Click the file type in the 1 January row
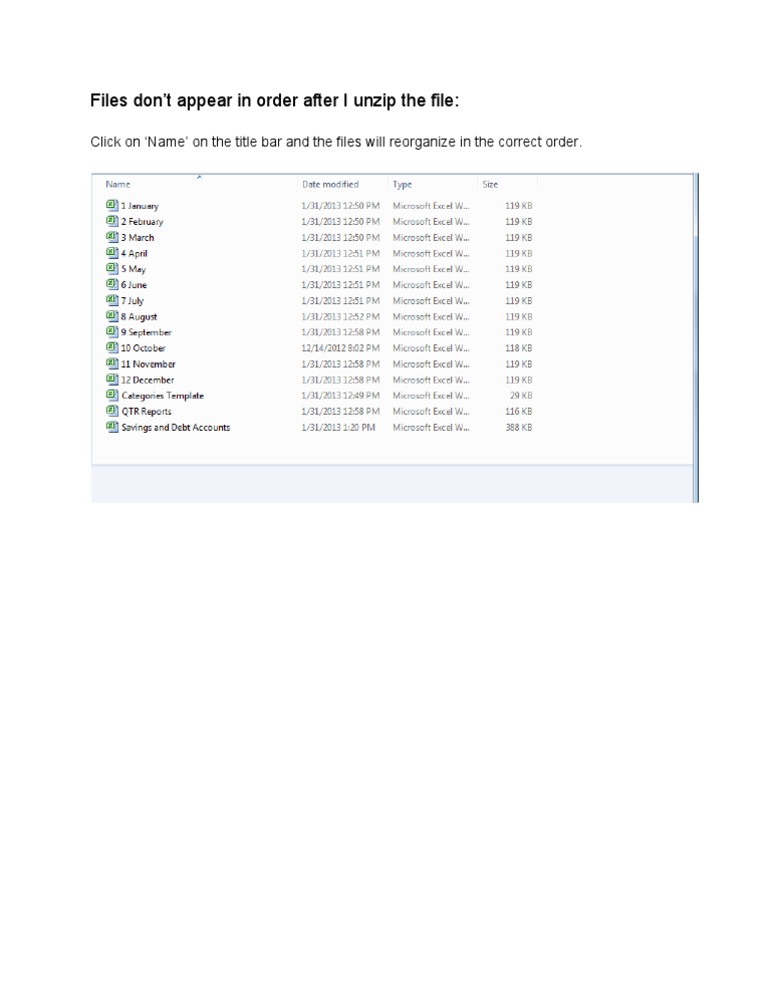This screenshot has width=768, height=994. (431, 206)
